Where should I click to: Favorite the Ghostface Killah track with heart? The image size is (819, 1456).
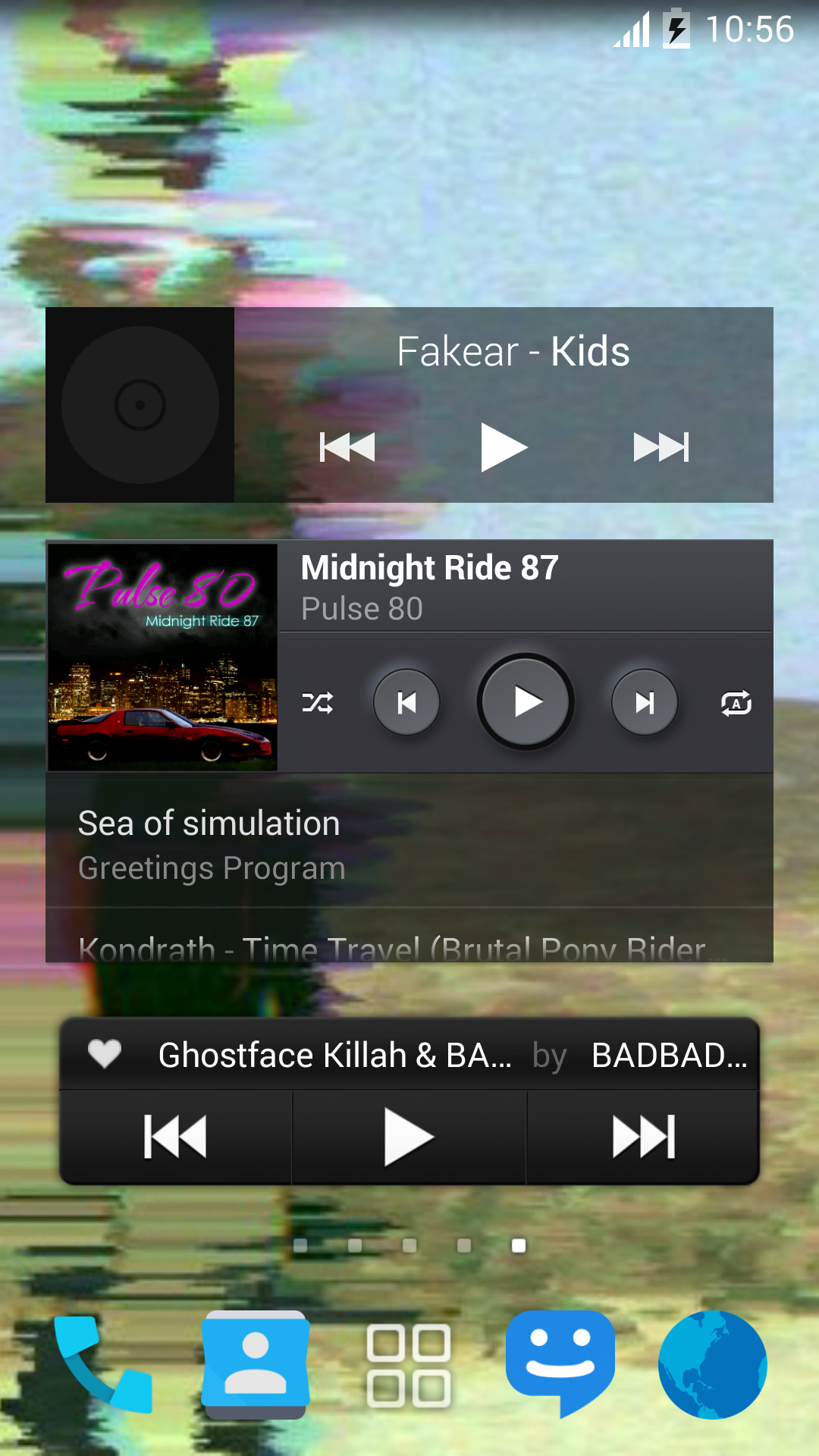(105, 1054)
